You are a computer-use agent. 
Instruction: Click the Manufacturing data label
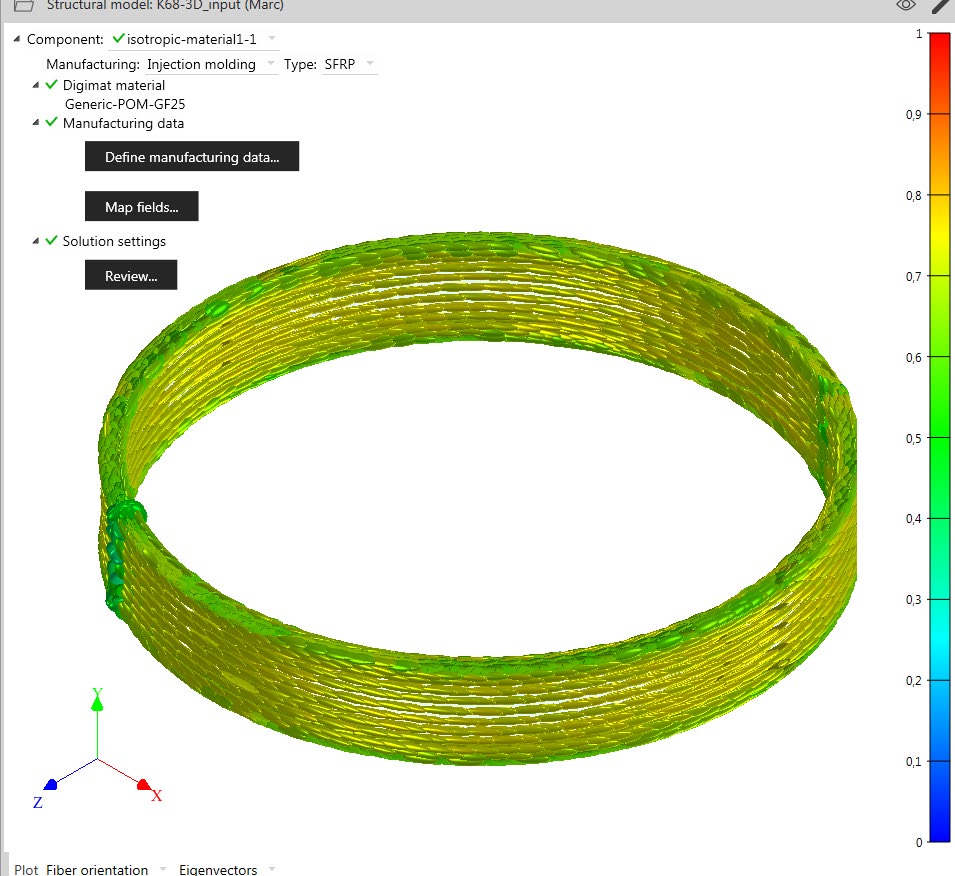123,123
